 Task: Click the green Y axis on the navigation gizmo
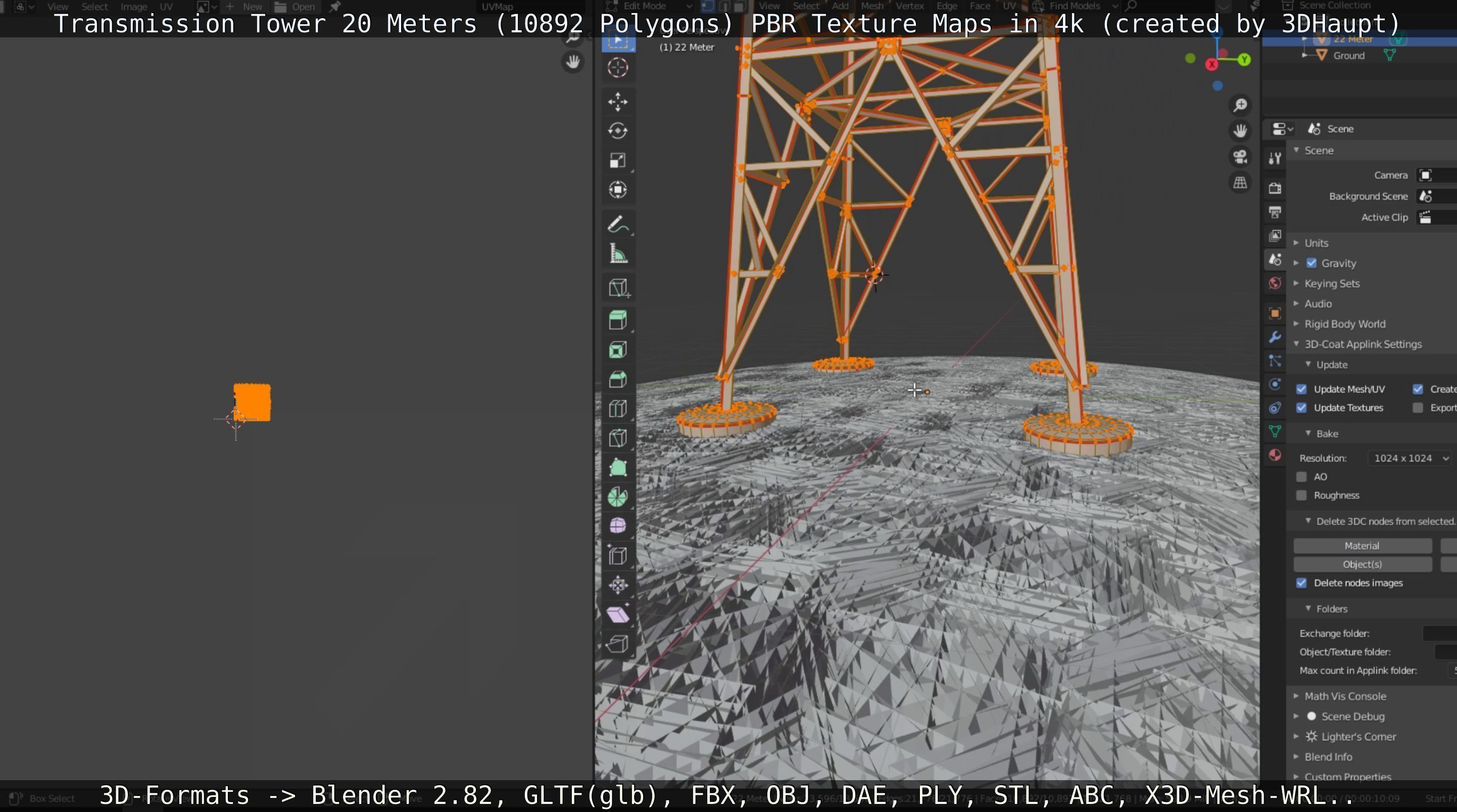[x=1244, y=60]
